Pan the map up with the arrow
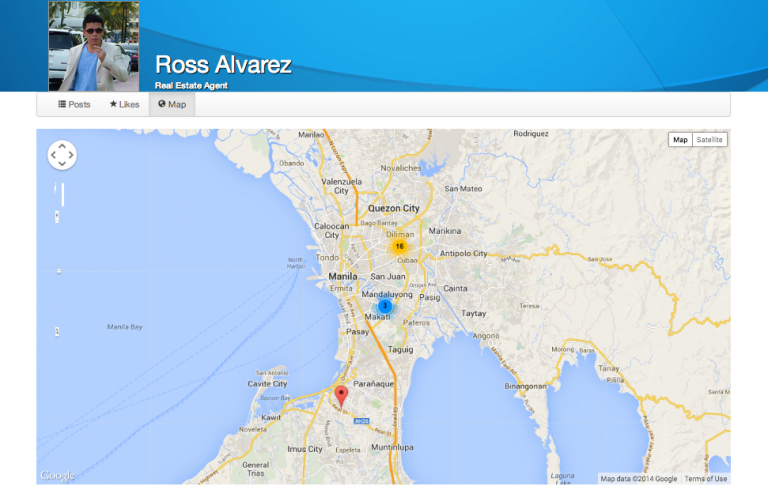 (x=62, y=147)
